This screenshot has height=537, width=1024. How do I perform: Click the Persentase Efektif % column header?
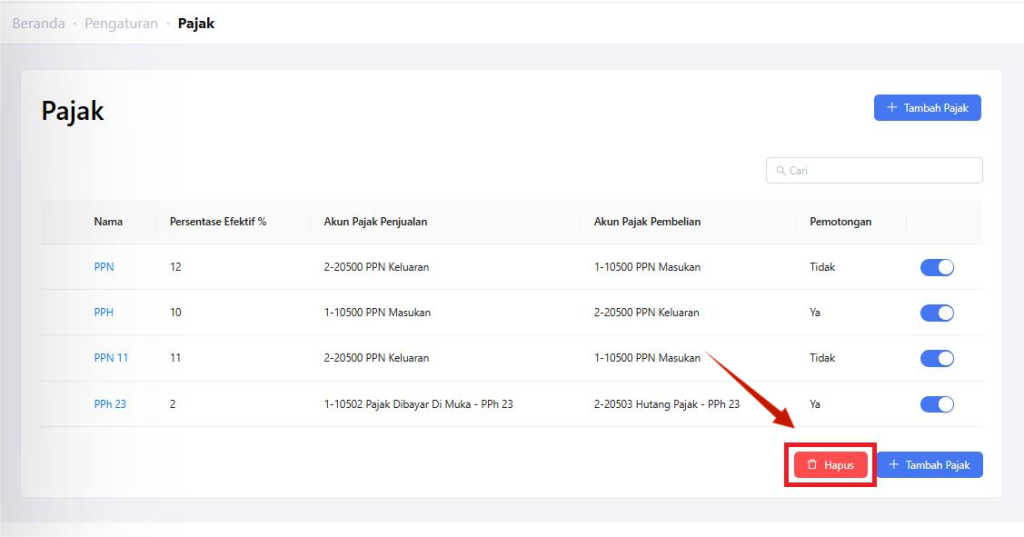coord(218,221)
